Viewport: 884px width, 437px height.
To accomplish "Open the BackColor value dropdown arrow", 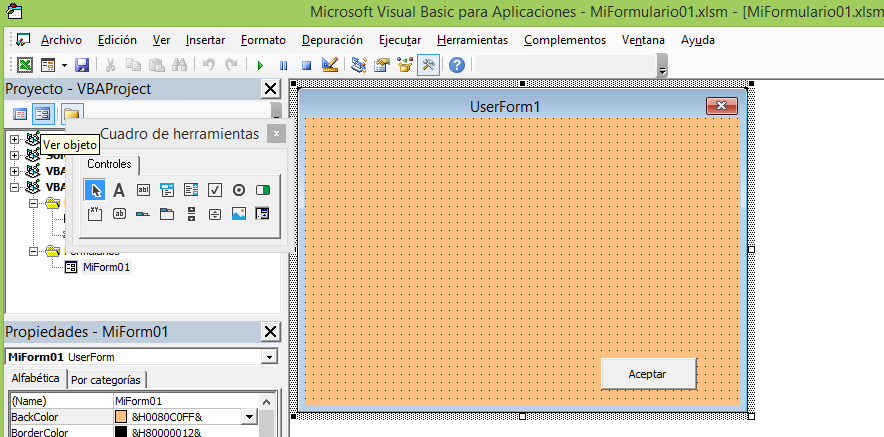I will coord(248,417).
